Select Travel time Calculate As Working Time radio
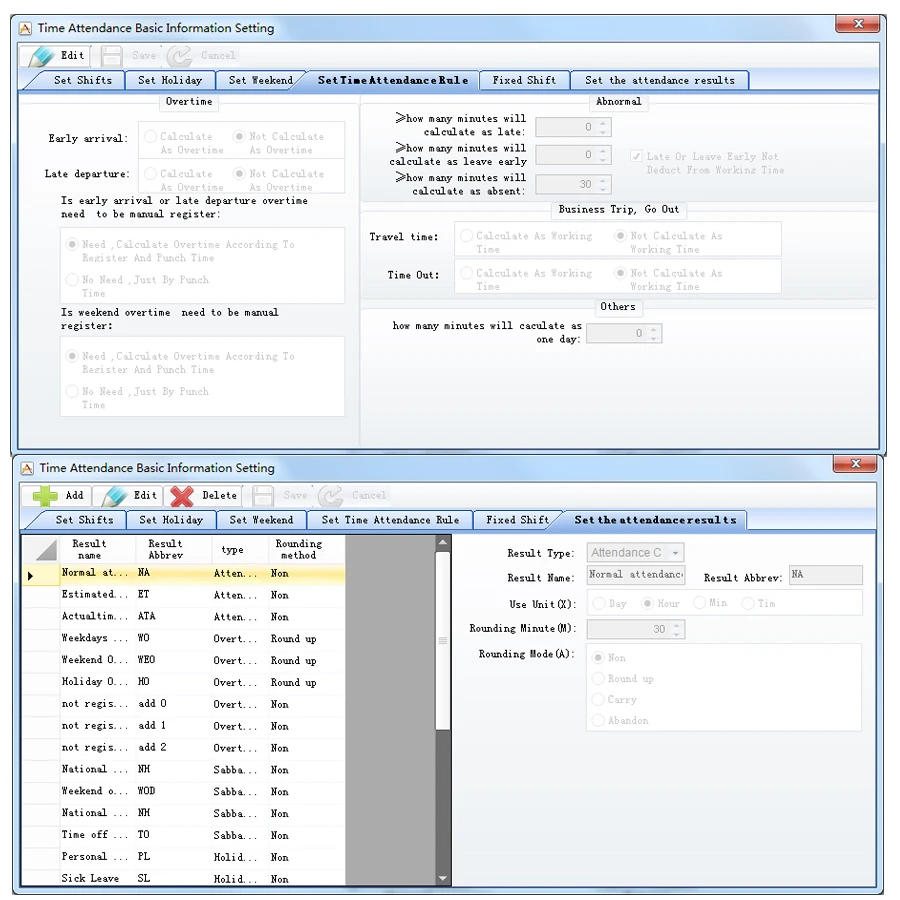The image size is (900, 900). click(467, 236)
